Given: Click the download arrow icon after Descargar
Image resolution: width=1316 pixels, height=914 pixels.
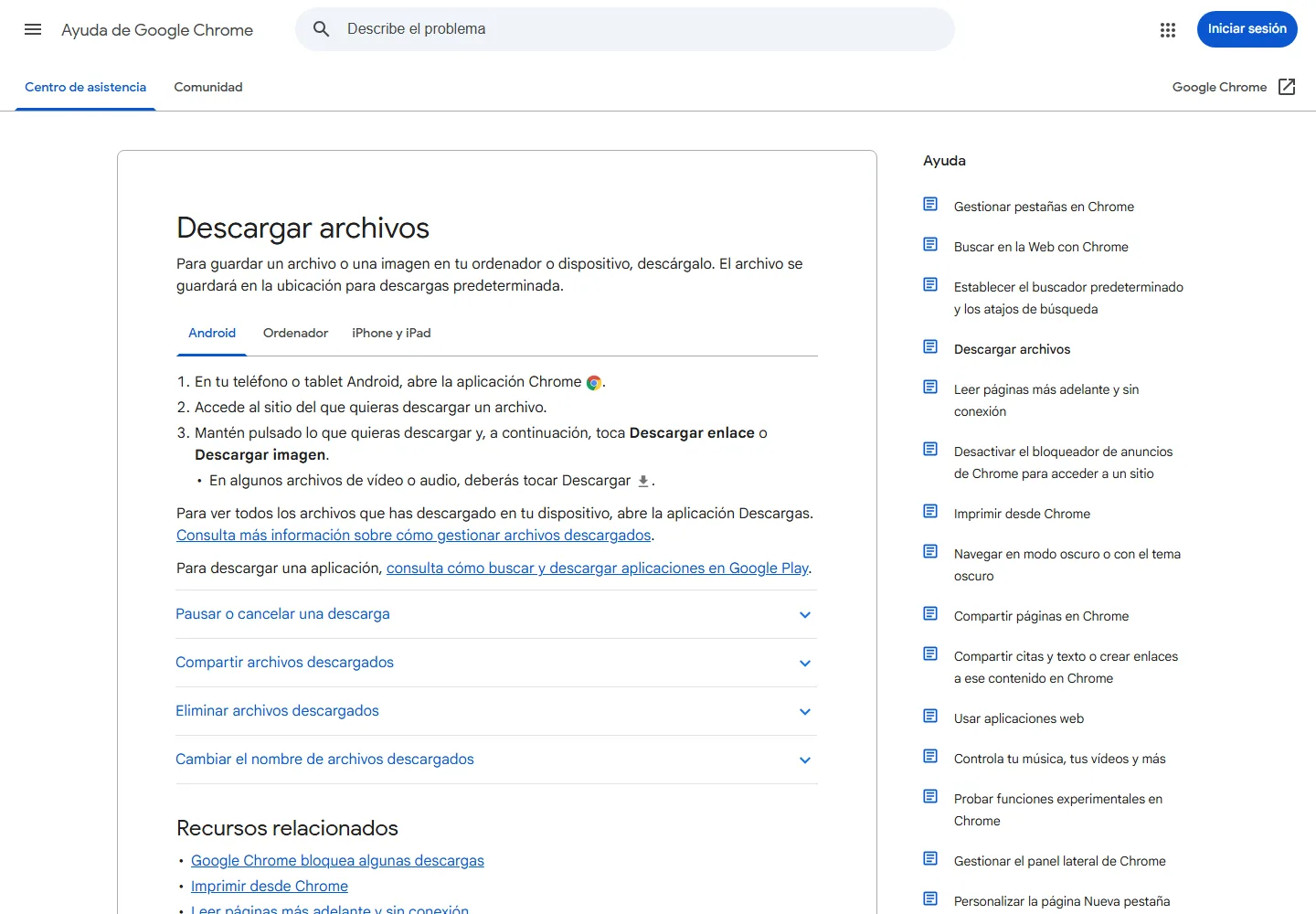Looking at the screenshot, I should (643, 481).
